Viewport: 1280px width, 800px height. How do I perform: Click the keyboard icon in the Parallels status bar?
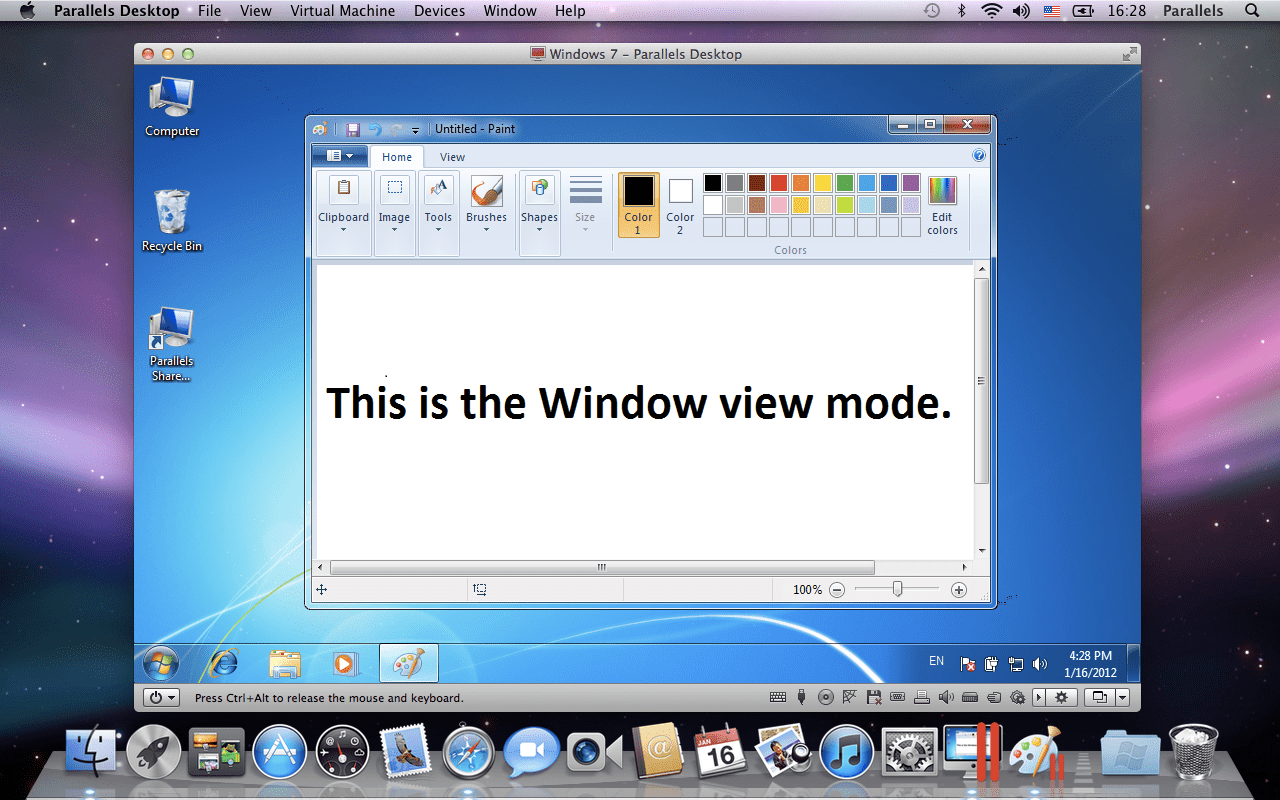tap(778, 697)
